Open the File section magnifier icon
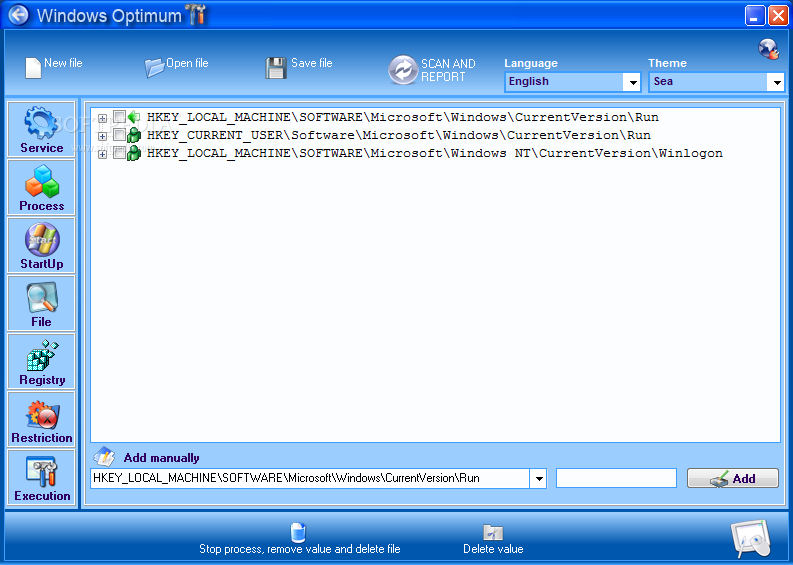Viewport: 793px width, 565px height. (42, 298)
